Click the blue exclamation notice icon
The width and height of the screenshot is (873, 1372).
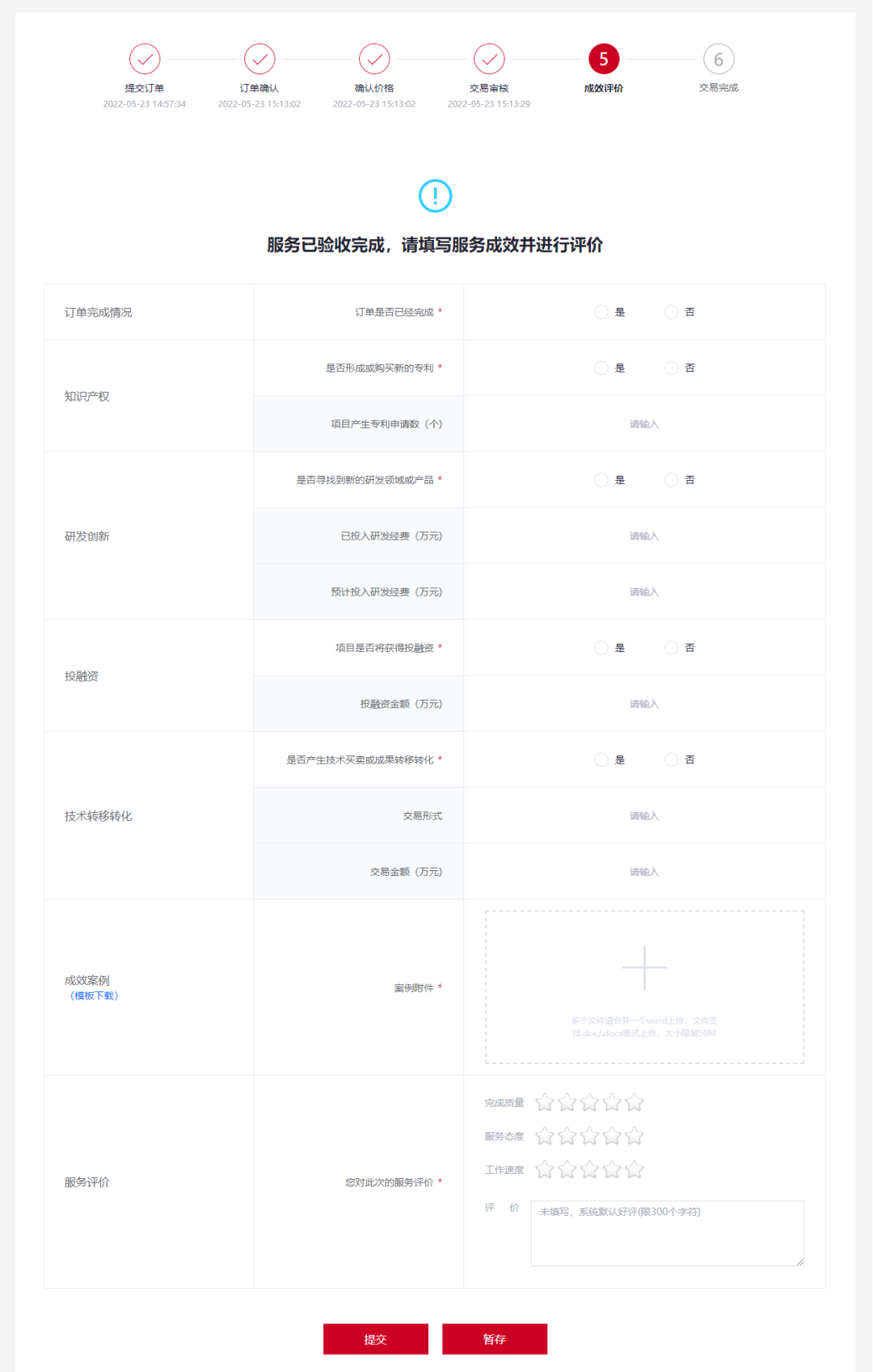point(436,196)
